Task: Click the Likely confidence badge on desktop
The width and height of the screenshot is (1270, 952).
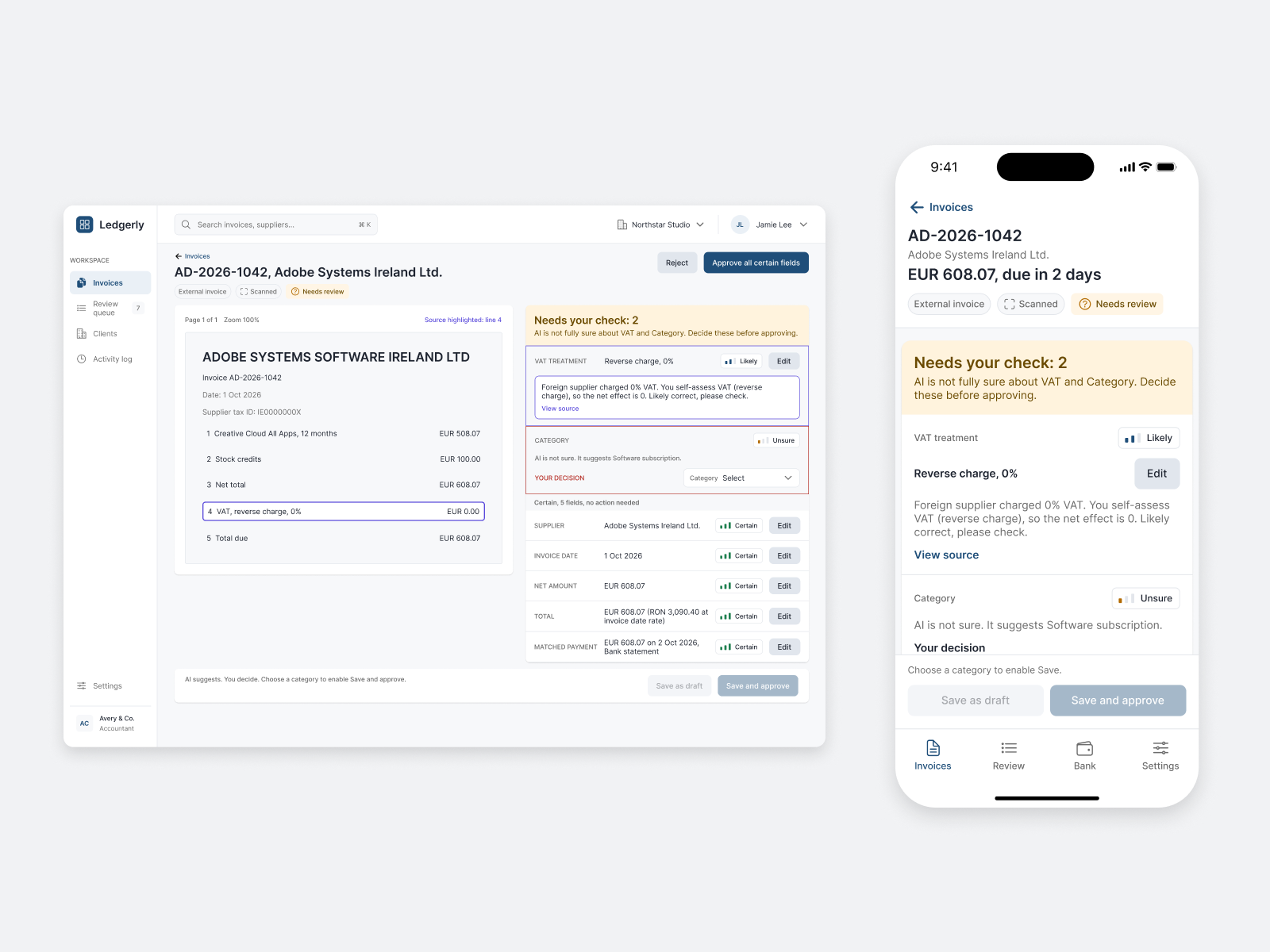Action: (x=742, y=361)
